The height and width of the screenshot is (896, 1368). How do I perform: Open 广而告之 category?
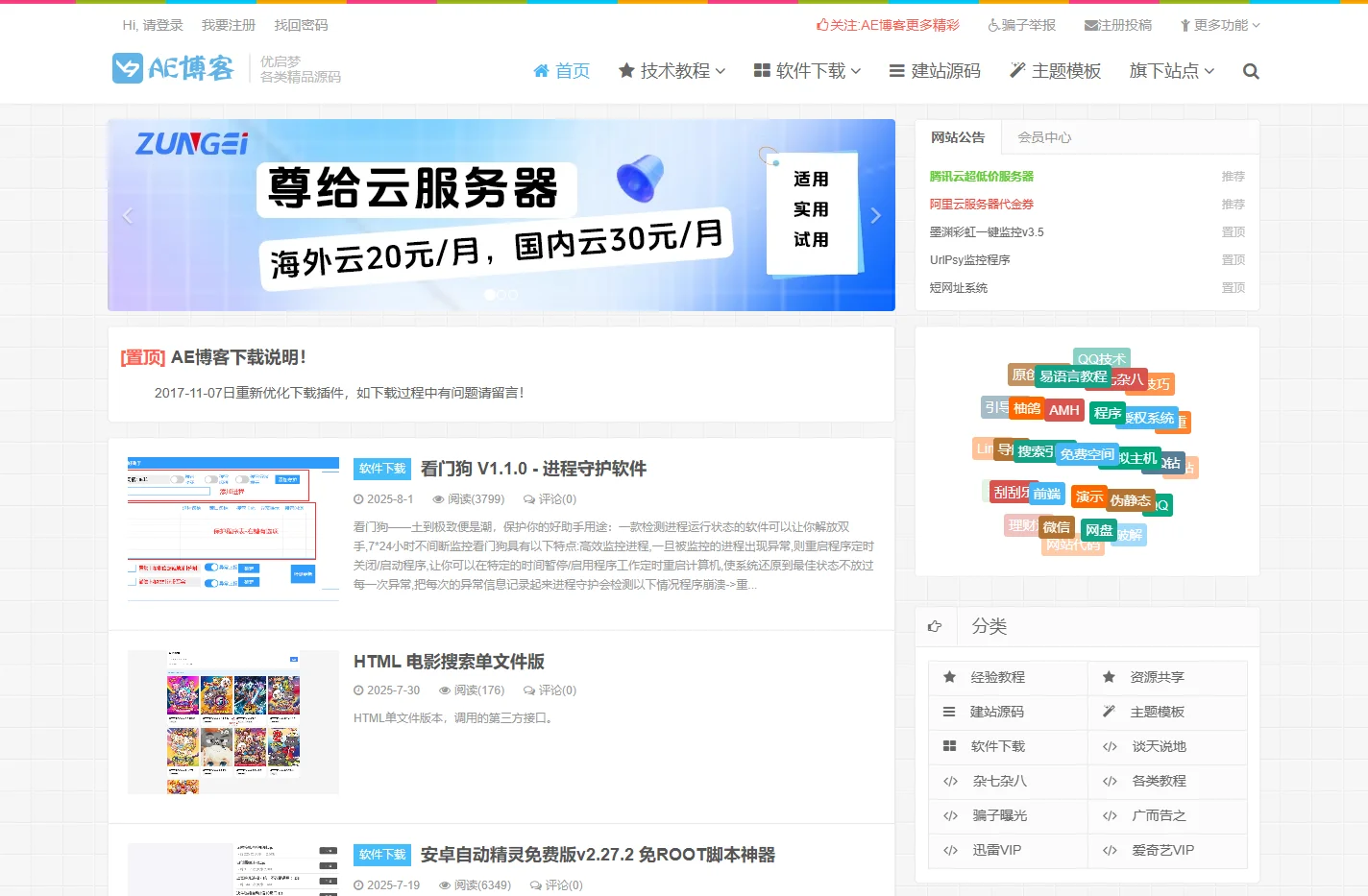pos(1167,816)
